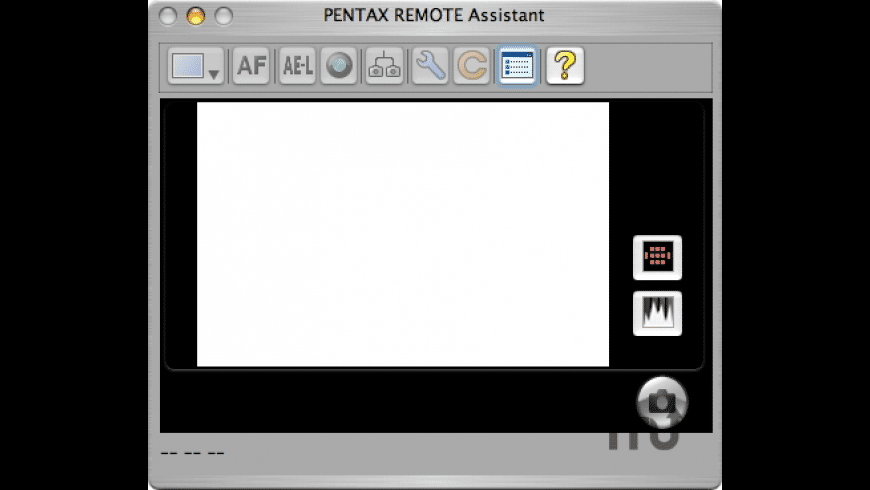Click the '-- -- --' status text
The image size is (870, 490).
coord(193,453)
